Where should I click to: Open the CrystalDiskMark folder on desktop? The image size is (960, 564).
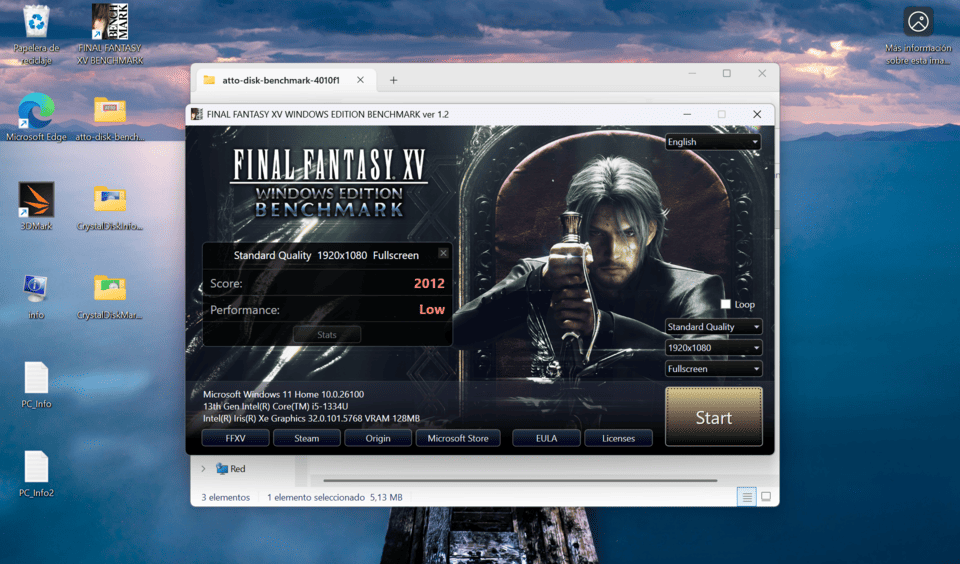click(110, 288)
